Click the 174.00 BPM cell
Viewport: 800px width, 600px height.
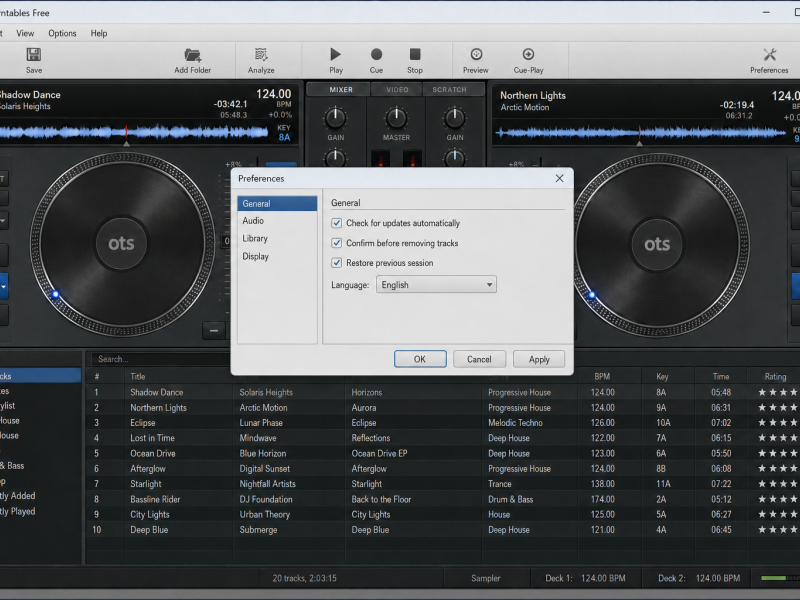tap(603, 499)
